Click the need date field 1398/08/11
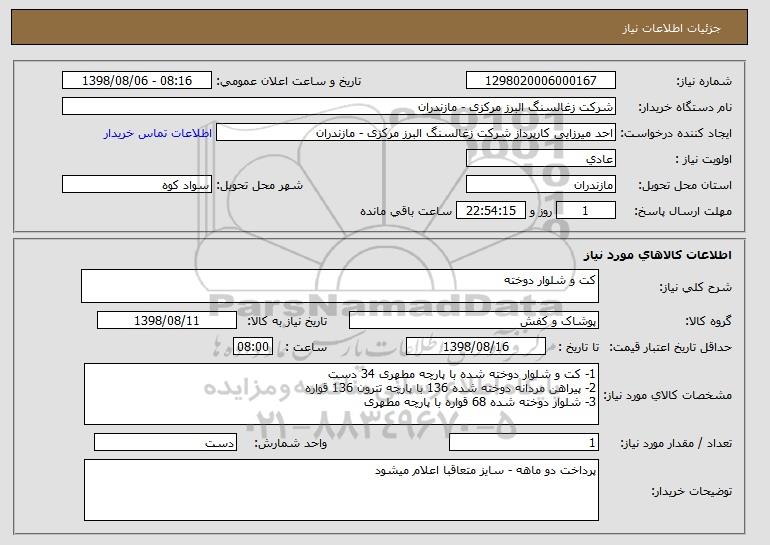Image resolution: width=770 pixels, height=545 pixels. pos(167,321)
